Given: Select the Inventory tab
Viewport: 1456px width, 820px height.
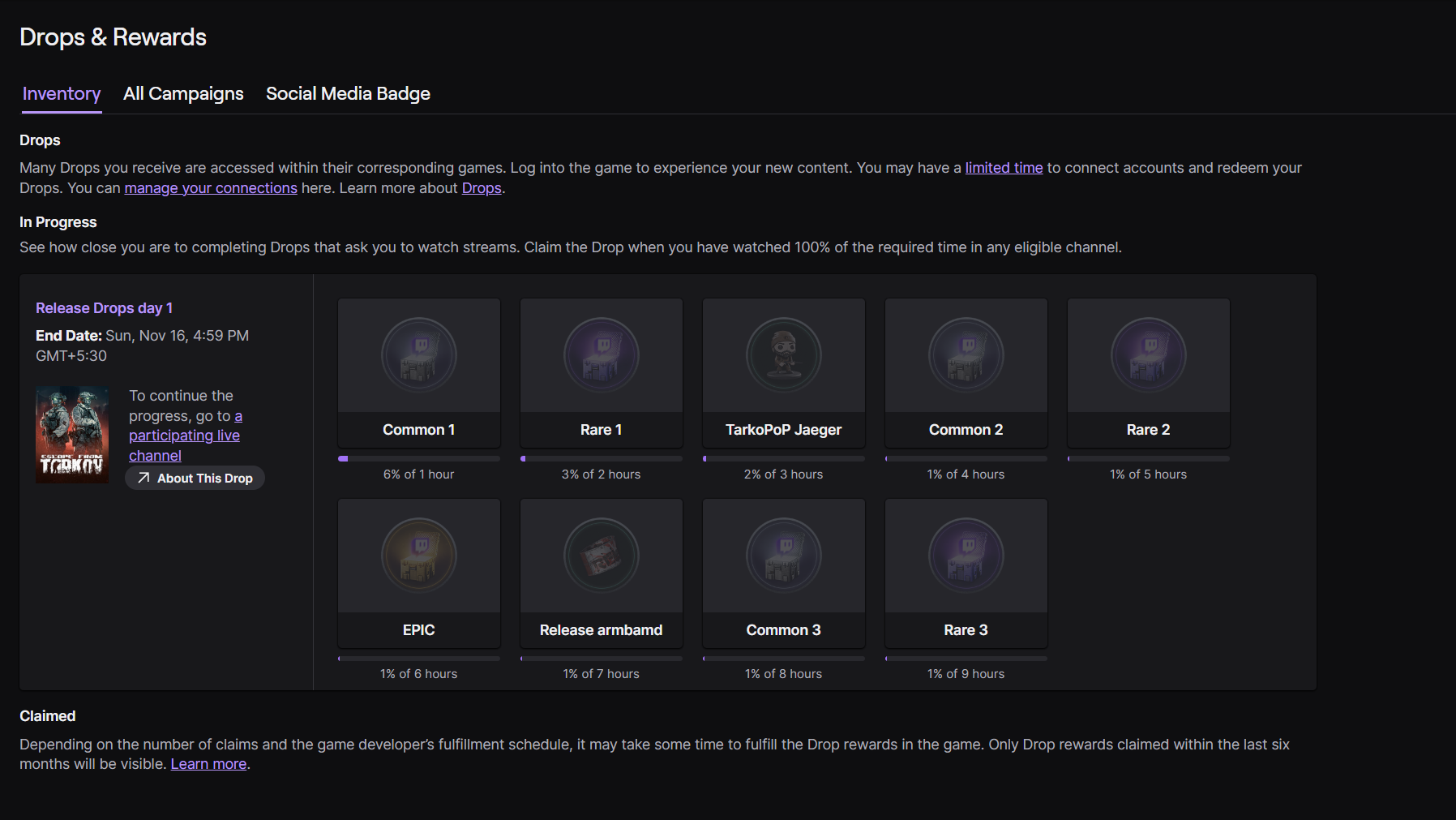Looking at the screenshot, I should point(61,93).
